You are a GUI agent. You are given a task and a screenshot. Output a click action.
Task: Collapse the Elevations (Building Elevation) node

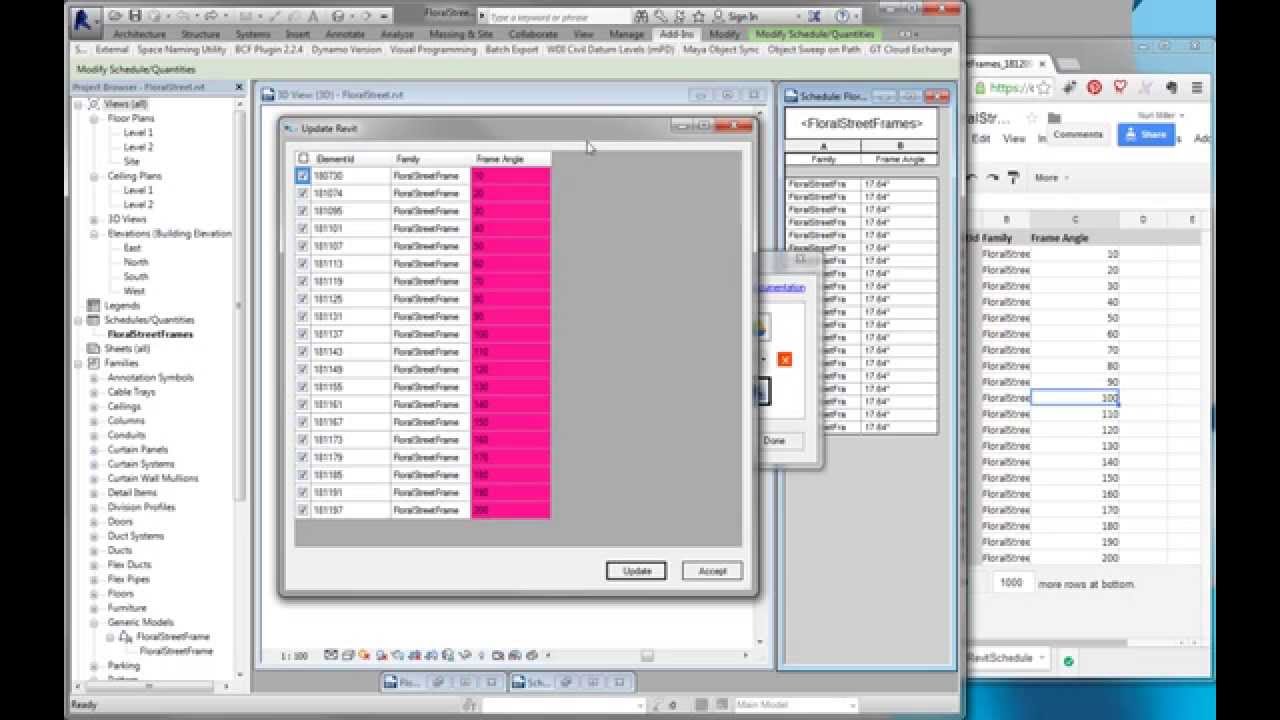click(x=95, y=233)
